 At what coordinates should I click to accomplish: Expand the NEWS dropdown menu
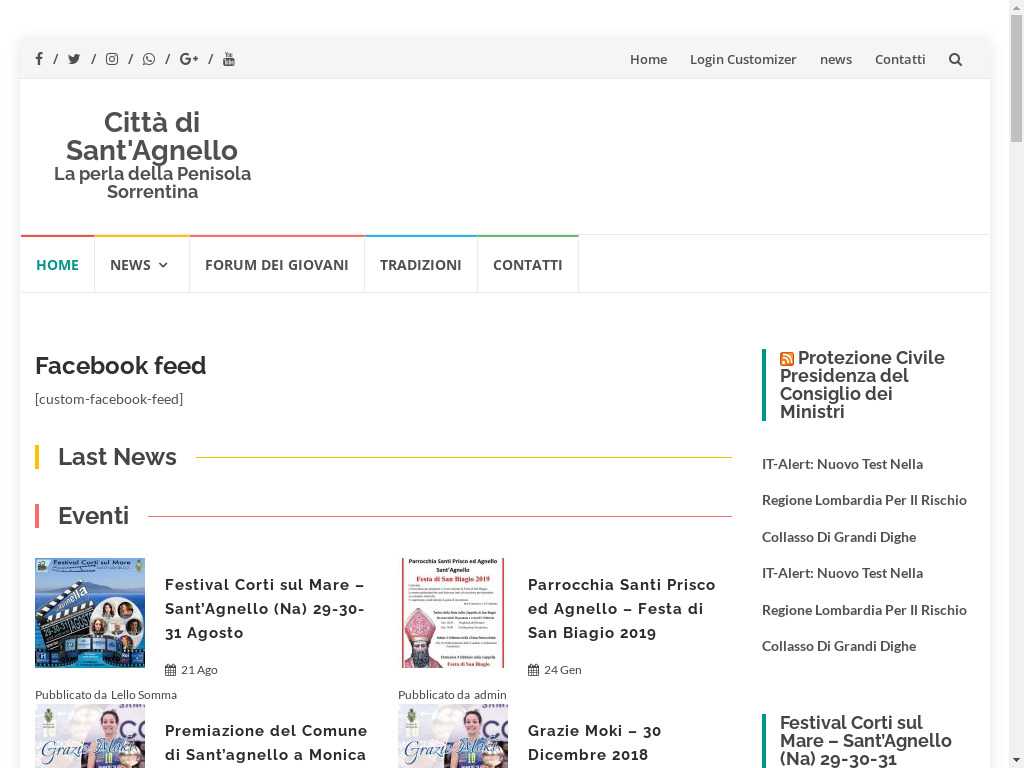[141, 265]
